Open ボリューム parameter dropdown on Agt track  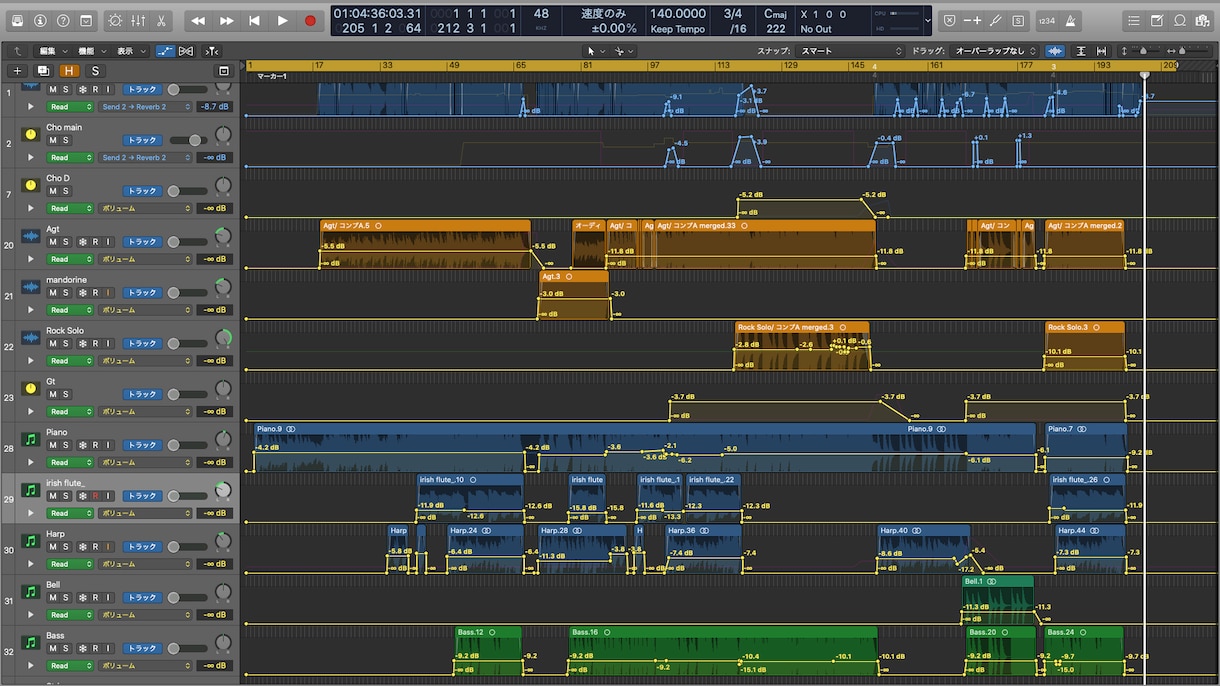(145, 259)
